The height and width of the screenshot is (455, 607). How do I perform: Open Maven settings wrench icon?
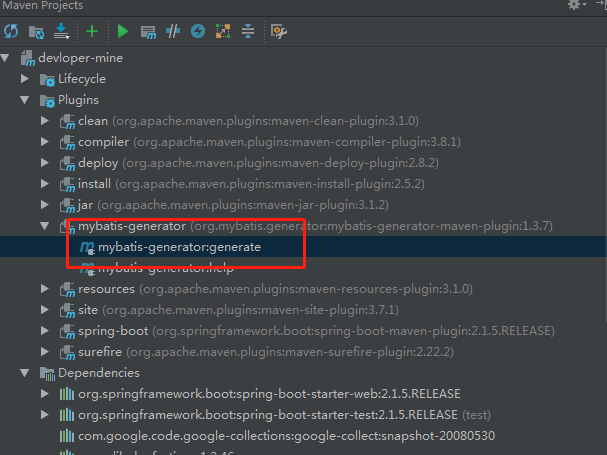[279, 31]
